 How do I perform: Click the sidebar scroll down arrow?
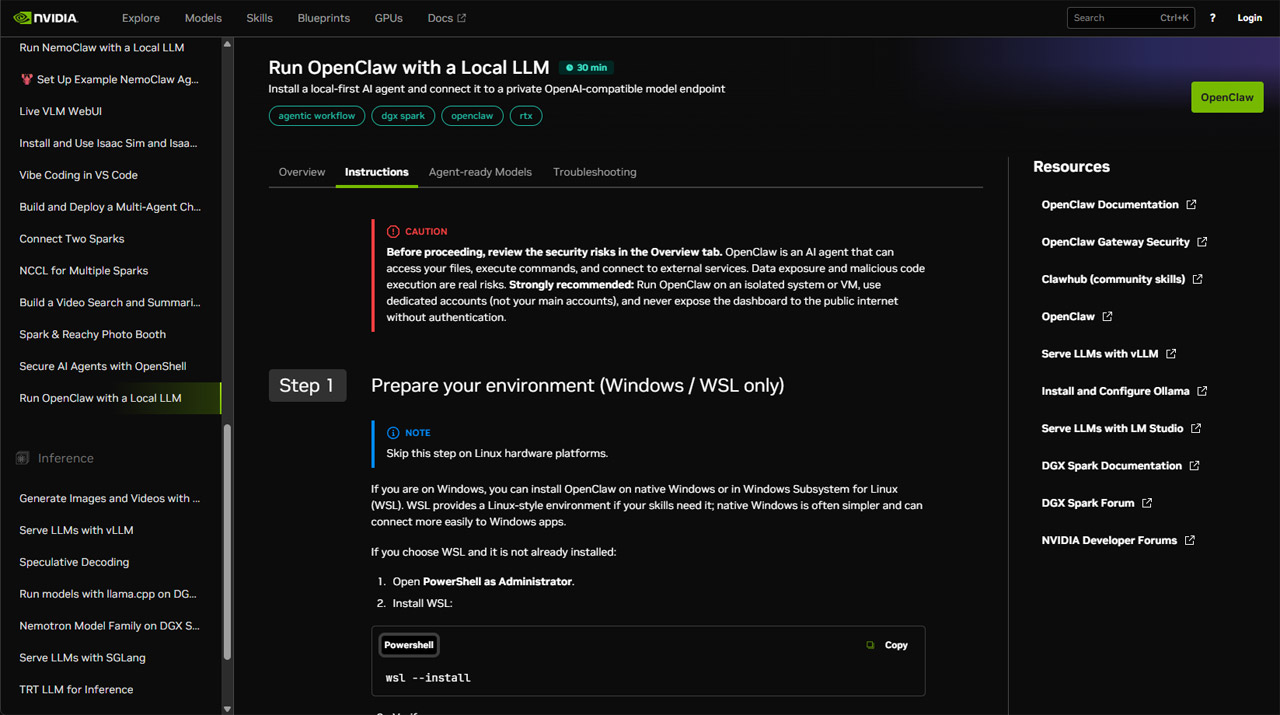click(x=227, y=708)
